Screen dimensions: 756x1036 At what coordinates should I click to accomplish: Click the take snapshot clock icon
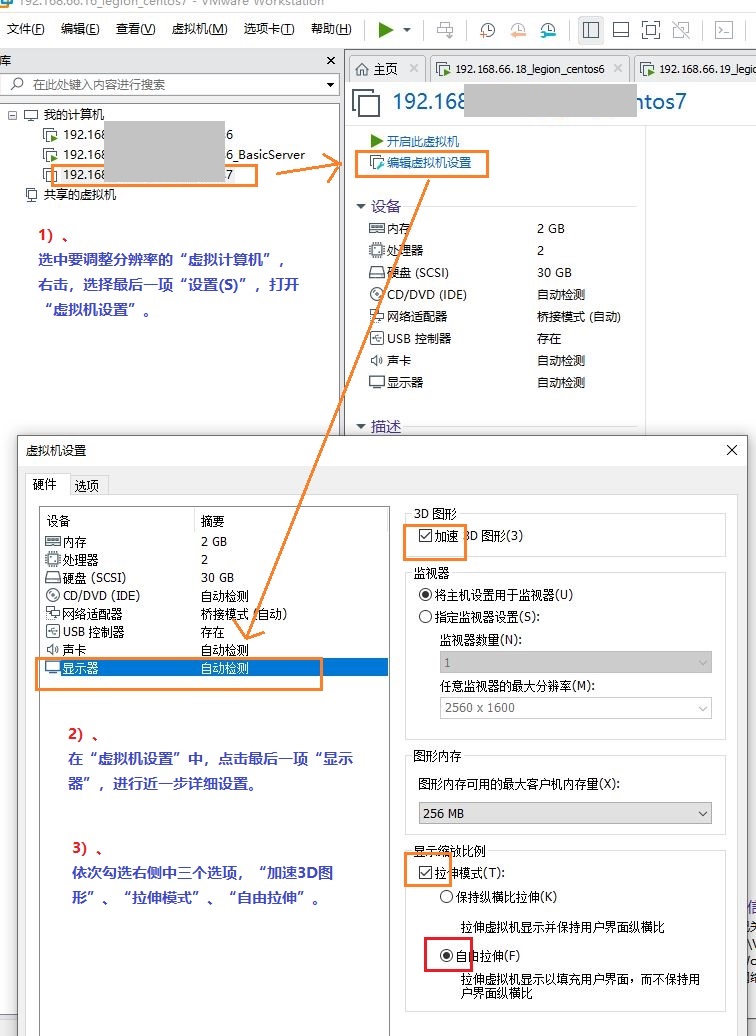[x=487, y=30]
